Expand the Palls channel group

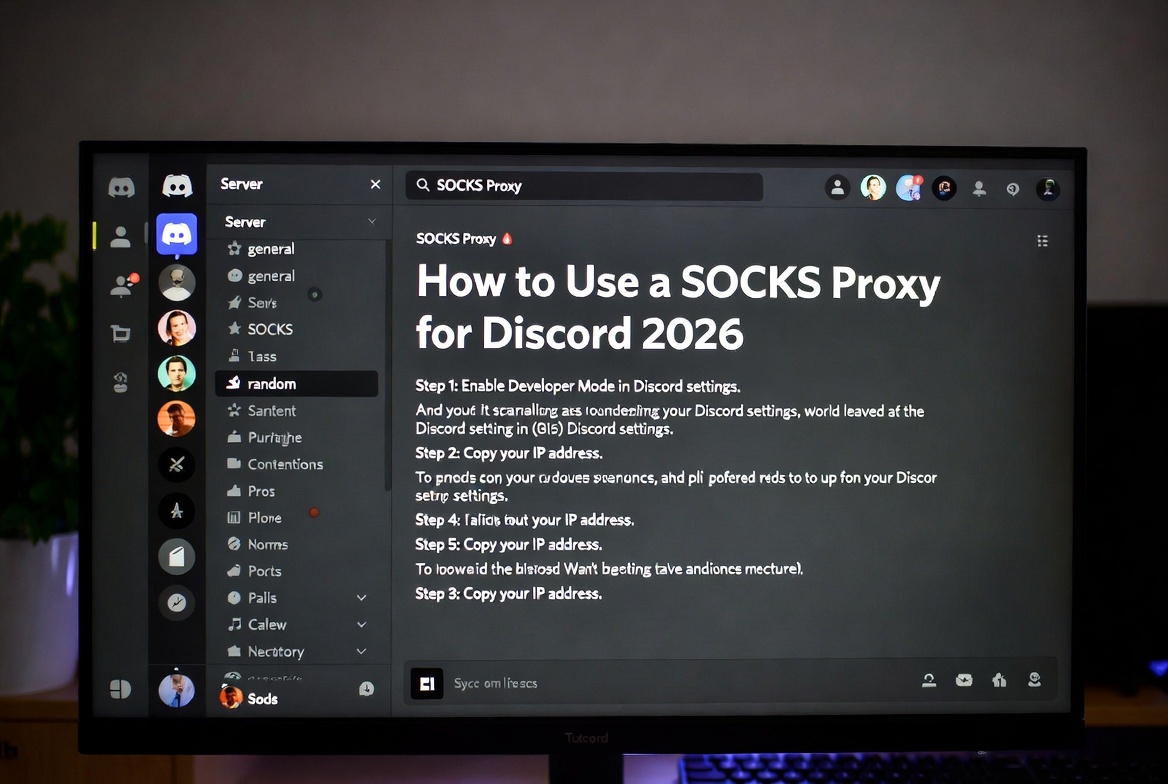point(361,597)
